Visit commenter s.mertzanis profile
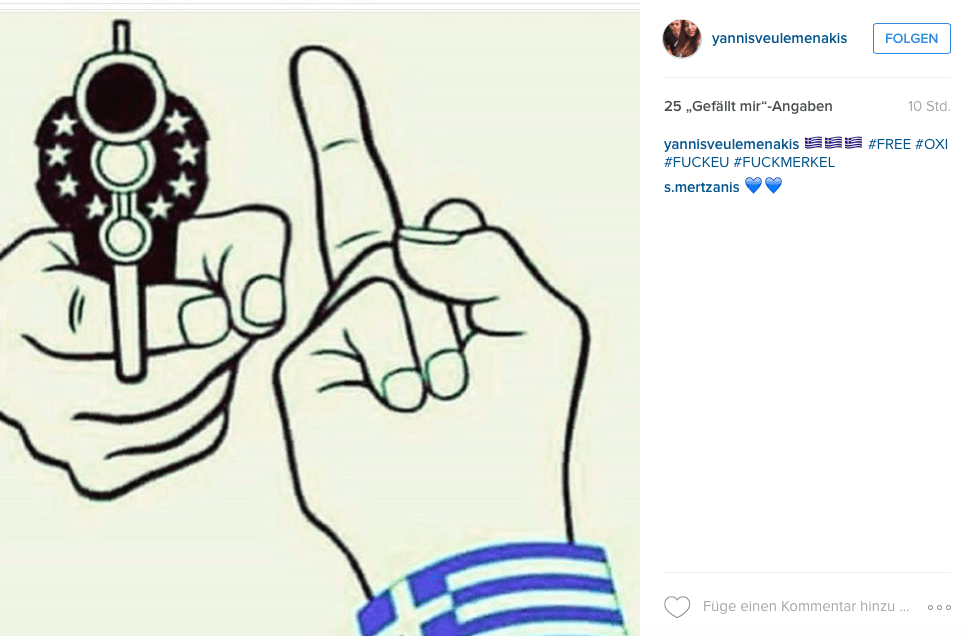This screenshot has height=636, width=973. [x=702, y=187]
